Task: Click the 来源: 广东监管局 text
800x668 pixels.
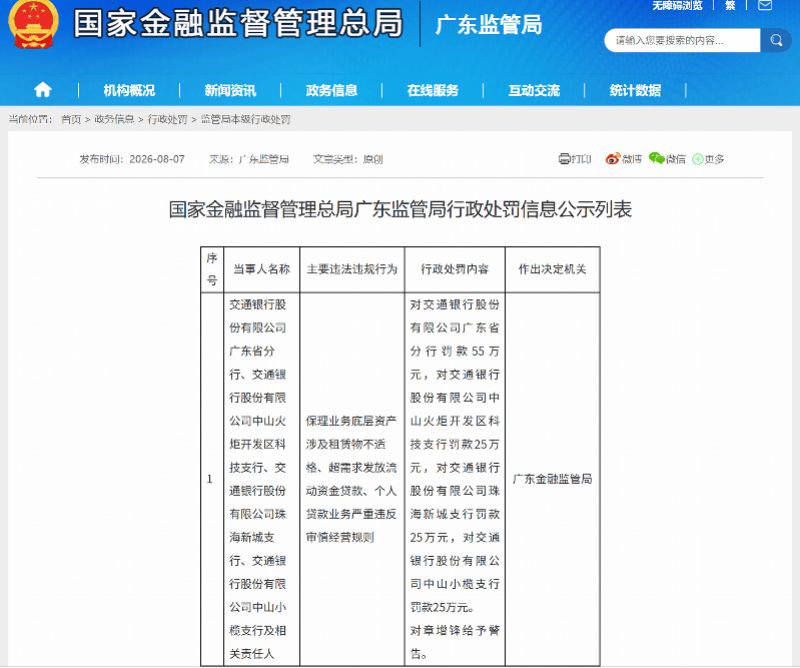Action: pyautogui.click(x=249, y=159)
